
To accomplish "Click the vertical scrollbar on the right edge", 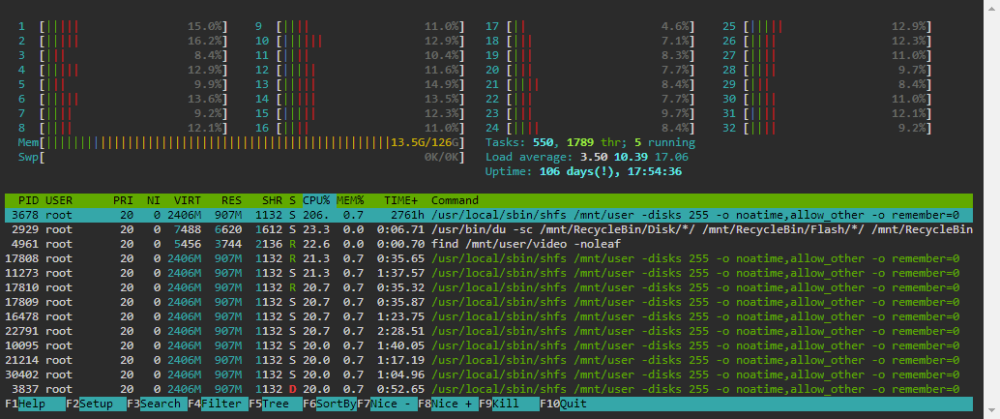I will [992, 209].
